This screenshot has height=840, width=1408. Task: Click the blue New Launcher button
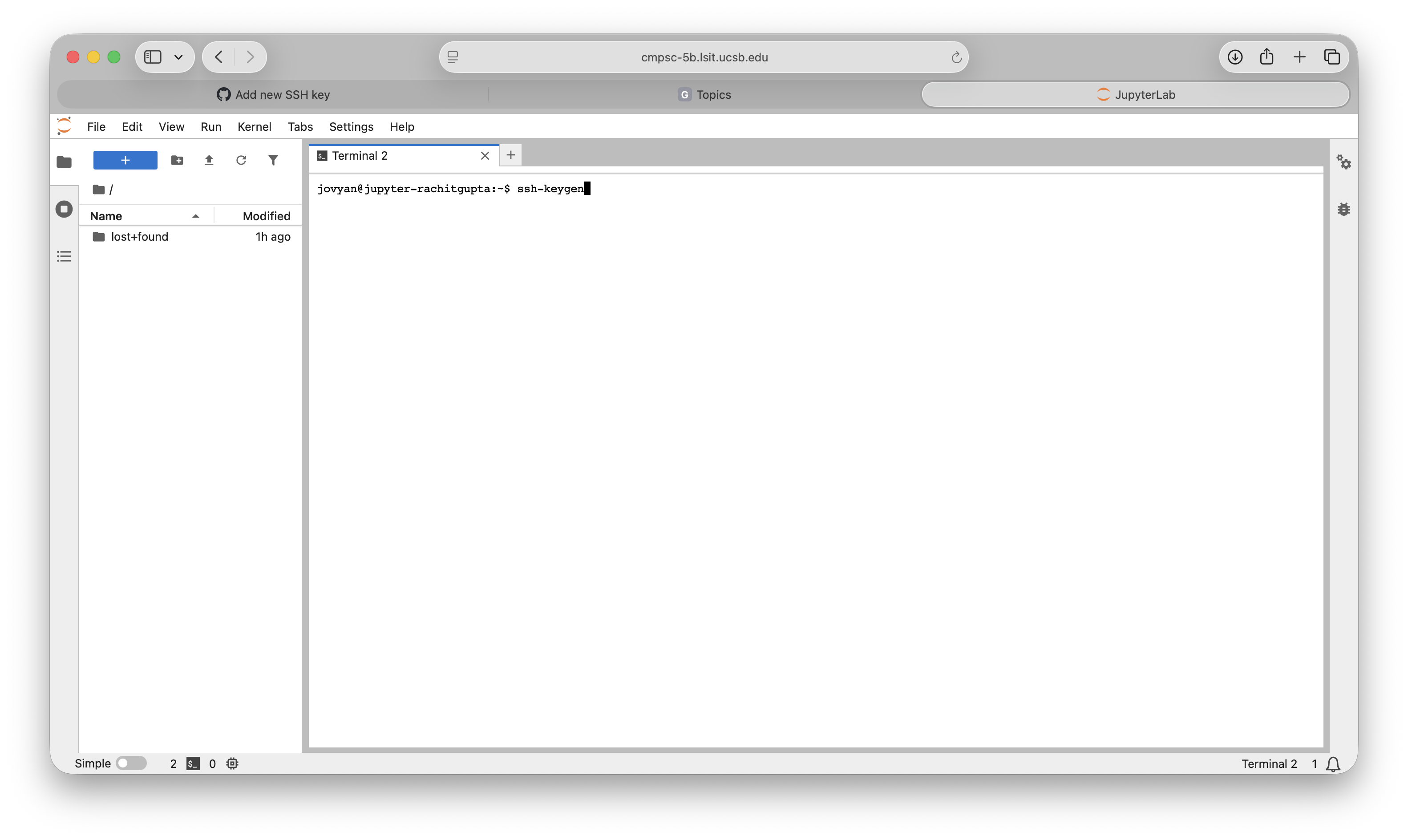coord(125,160)
